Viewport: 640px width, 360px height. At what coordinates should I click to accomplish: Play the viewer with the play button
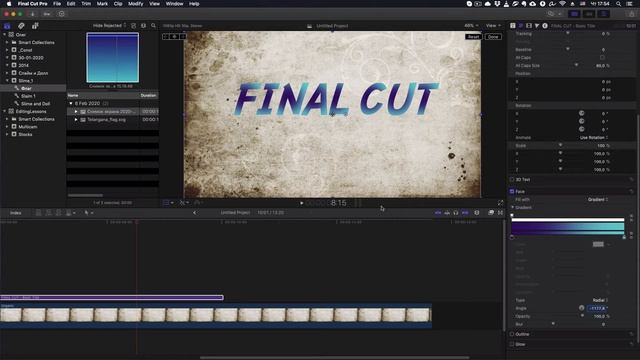[x=302, y=203]
